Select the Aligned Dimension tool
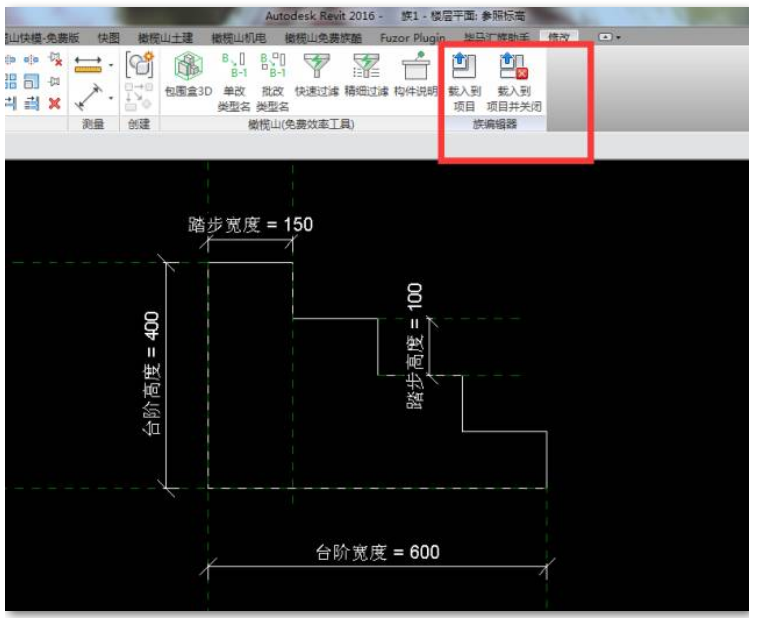 tap(89, 97)
